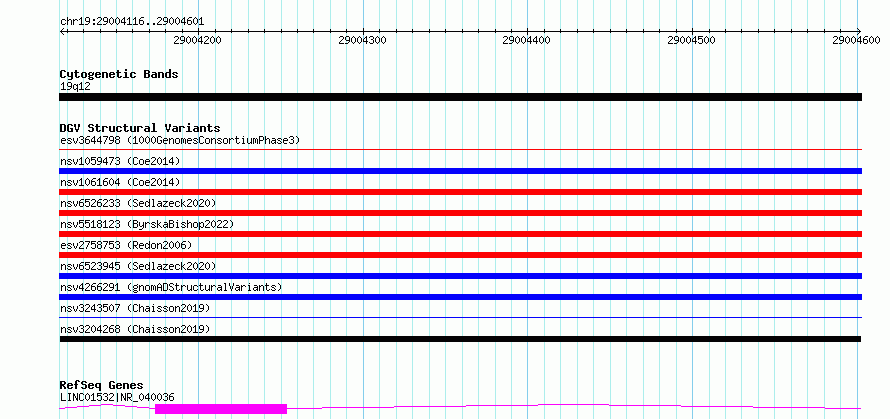Select the black 19q12 cytogenetic band bar

pos(460,97)
